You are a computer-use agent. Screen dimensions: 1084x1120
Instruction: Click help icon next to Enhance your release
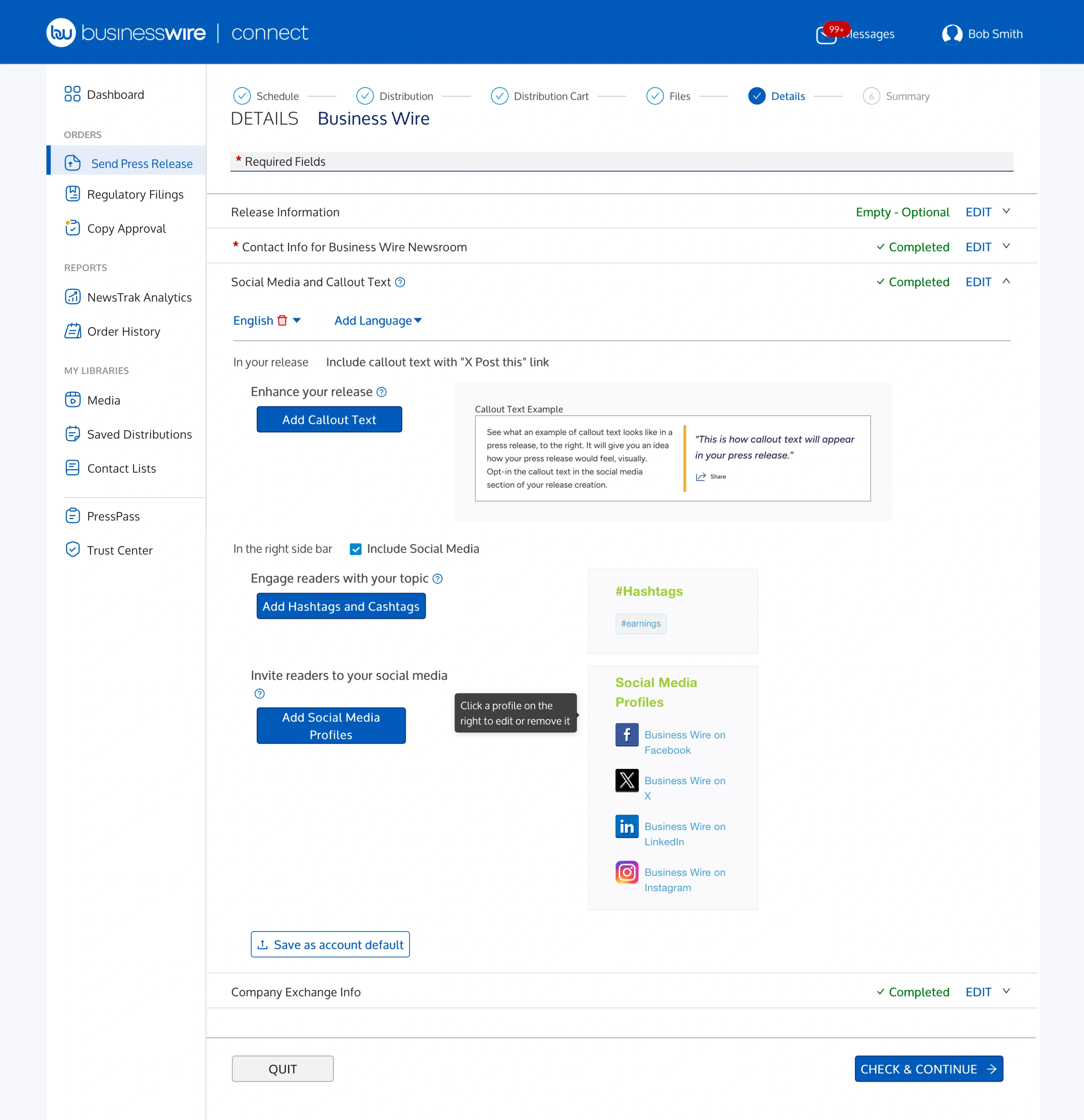(x=382, y=392)
